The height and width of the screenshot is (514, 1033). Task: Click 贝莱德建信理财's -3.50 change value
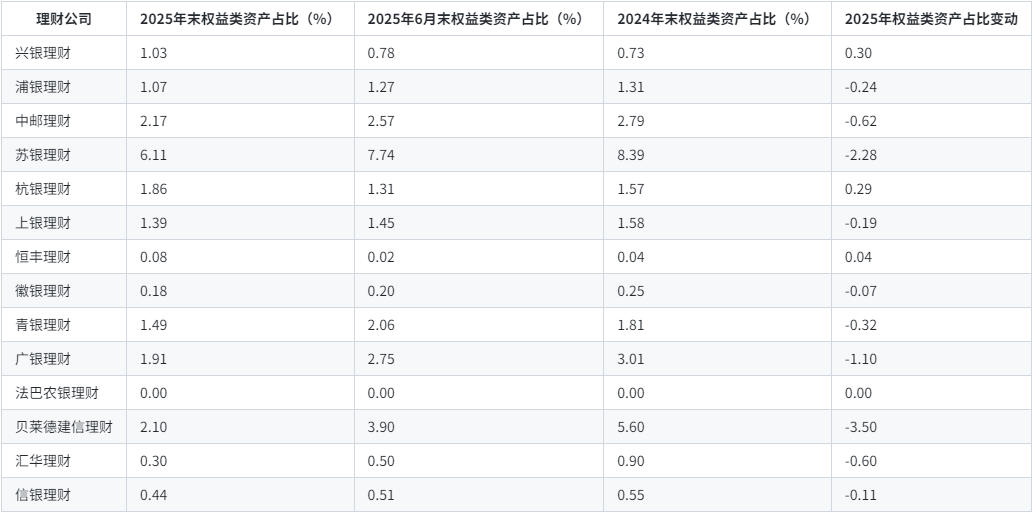coord(861,427)
